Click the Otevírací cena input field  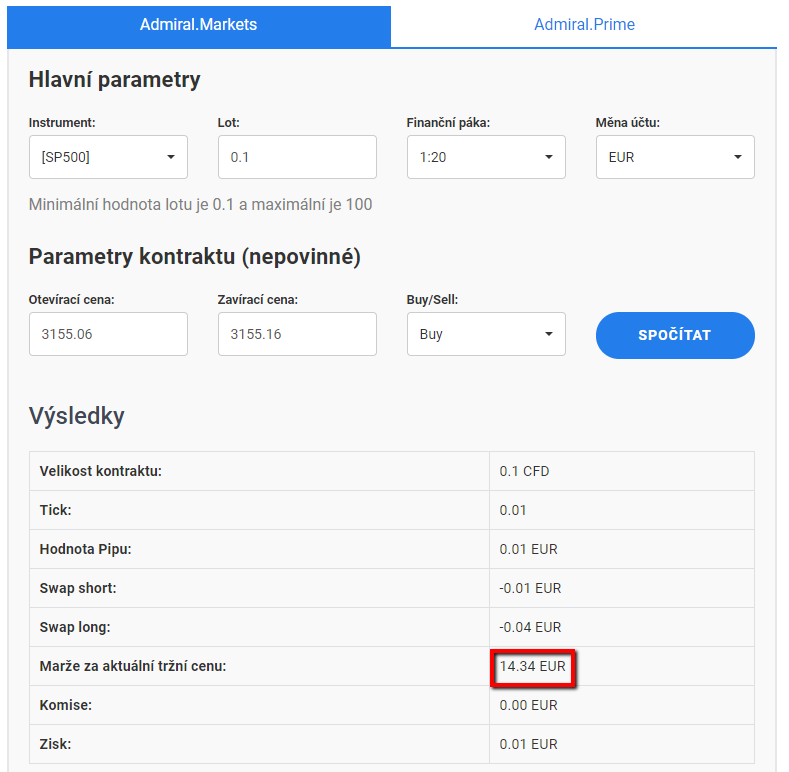[x=108, y=334]
